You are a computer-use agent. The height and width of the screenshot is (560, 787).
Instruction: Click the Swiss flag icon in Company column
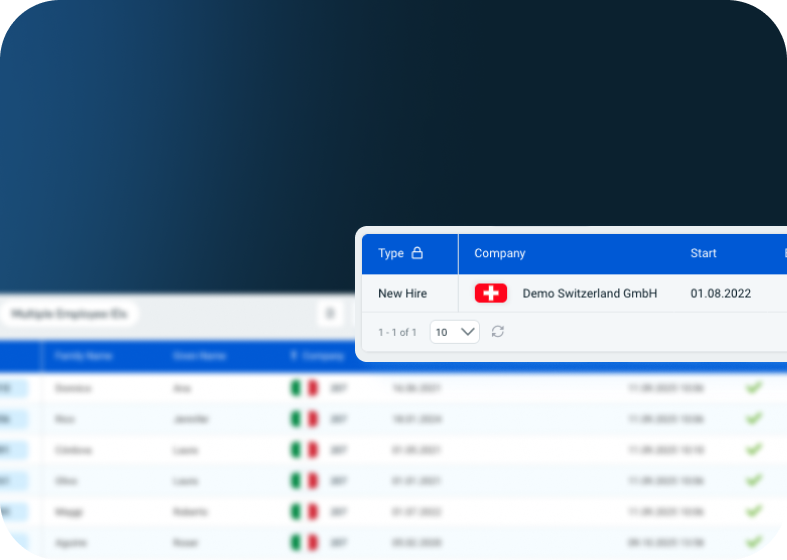[490, 293]
